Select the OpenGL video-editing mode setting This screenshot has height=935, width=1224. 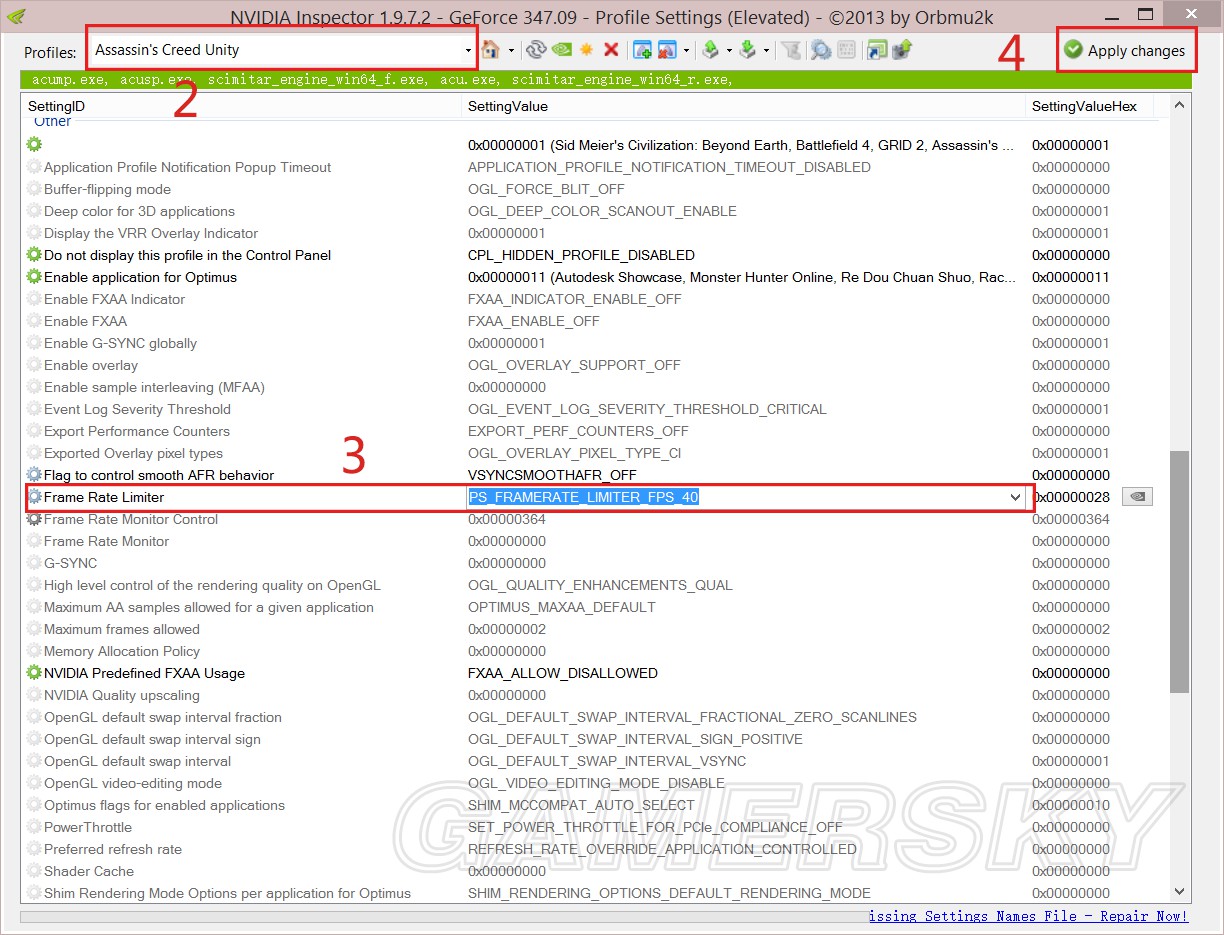coord(133,783)
